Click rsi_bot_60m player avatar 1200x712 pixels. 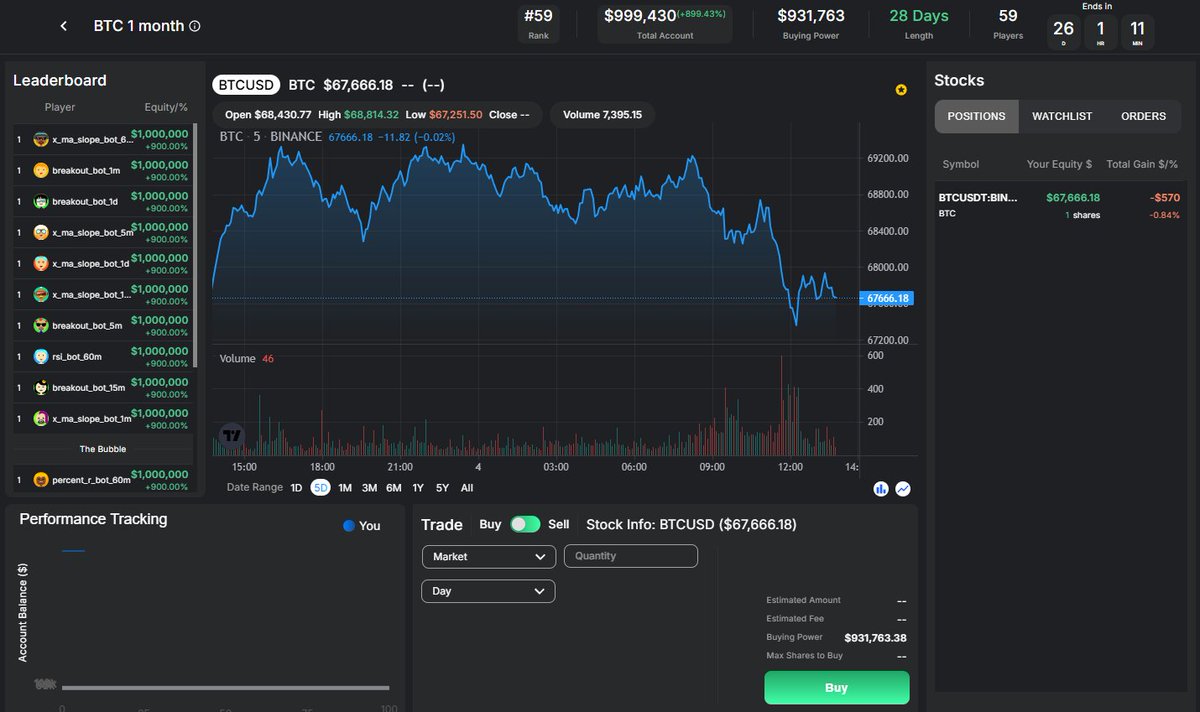pyautogui.click(x=41, y=357)
